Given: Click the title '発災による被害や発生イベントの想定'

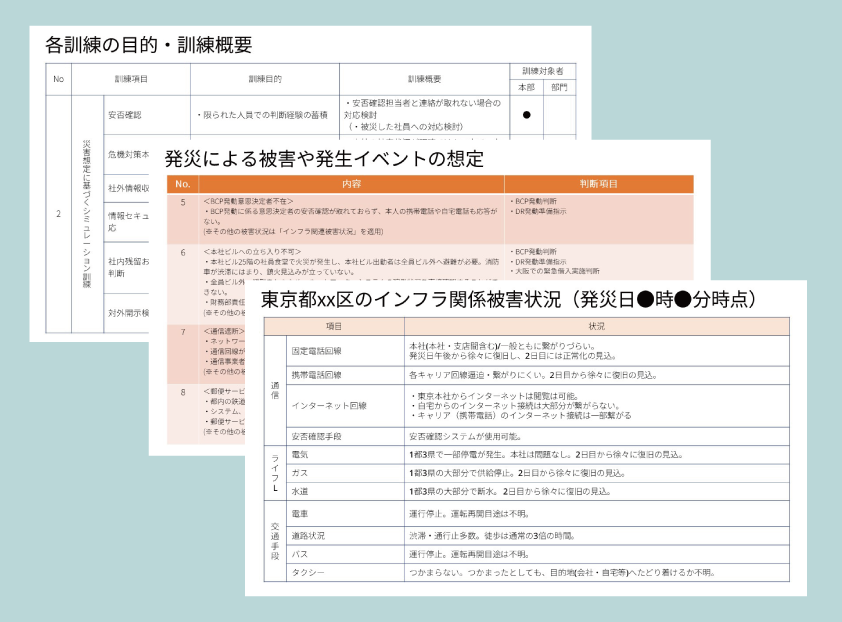Looking at the screenshot, I should (x=324, y=159).
